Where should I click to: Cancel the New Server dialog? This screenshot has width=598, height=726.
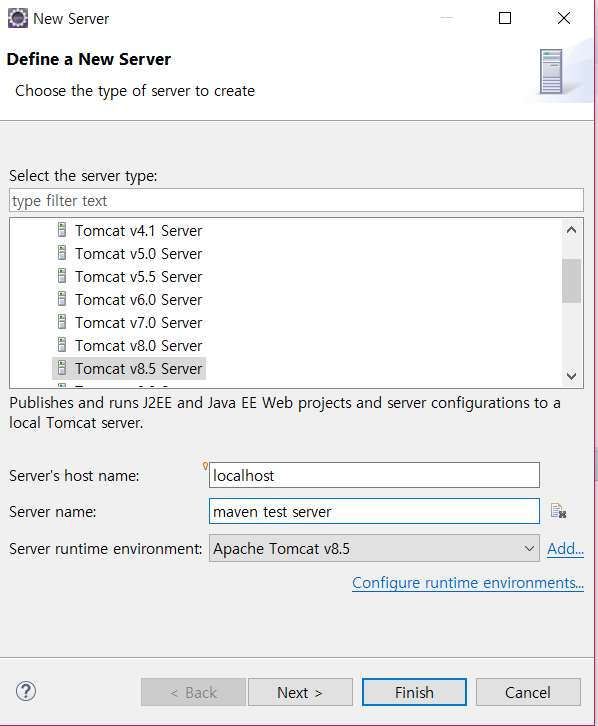[x=528, y=692]
